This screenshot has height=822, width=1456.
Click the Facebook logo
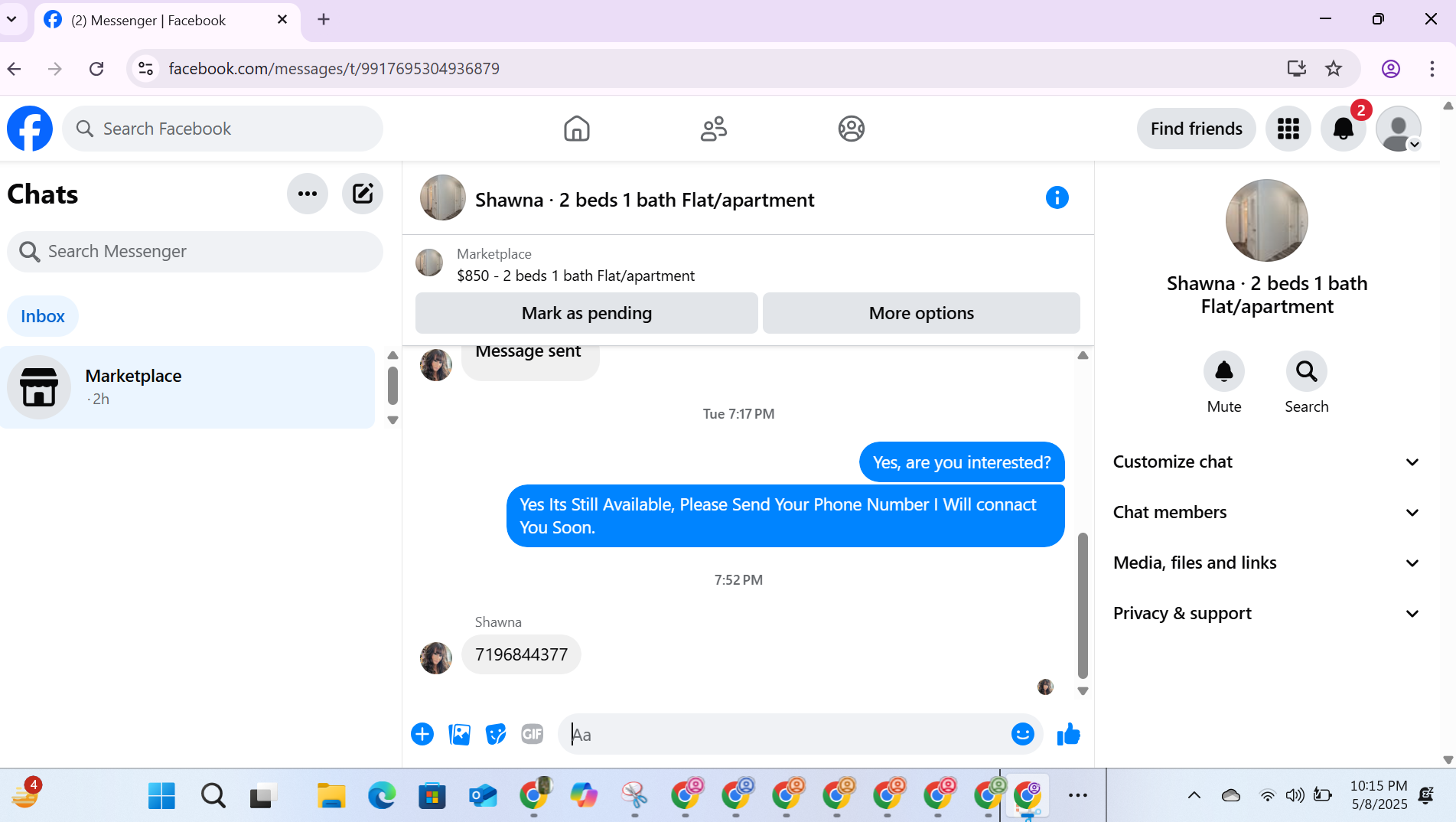[30, 129]
